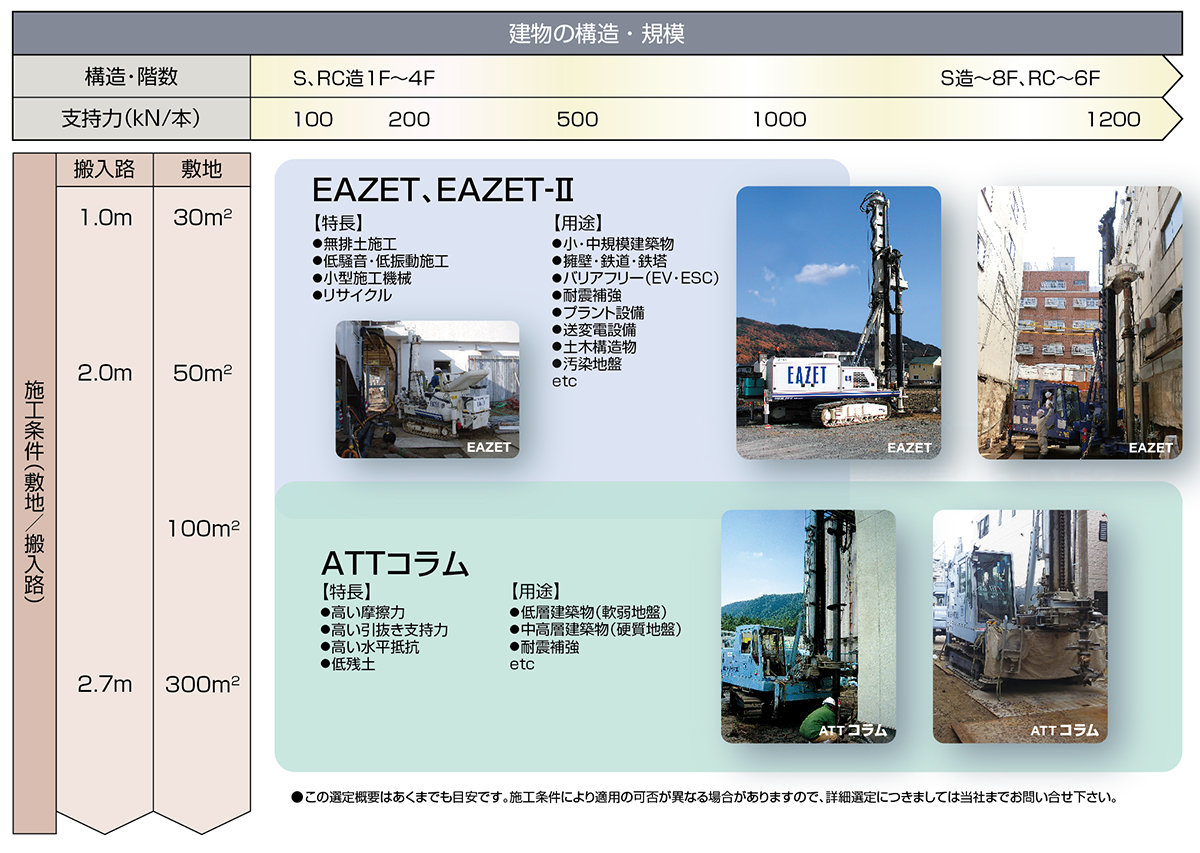Click the 小・中規模建築物 bullet
This screenshot has height=853, width=1200.
pos(613,244)
